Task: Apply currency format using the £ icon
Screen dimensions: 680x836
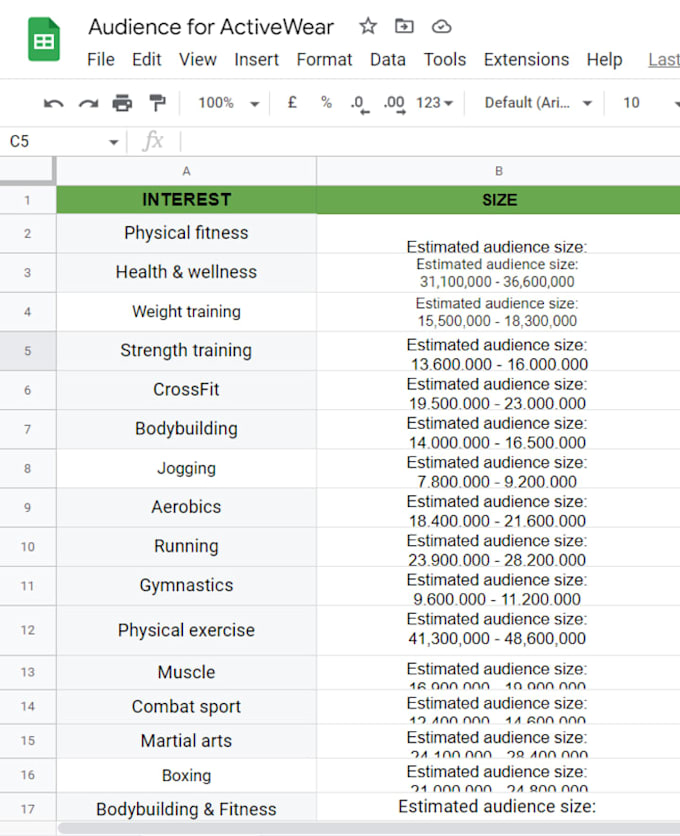Action: point(291,102)
